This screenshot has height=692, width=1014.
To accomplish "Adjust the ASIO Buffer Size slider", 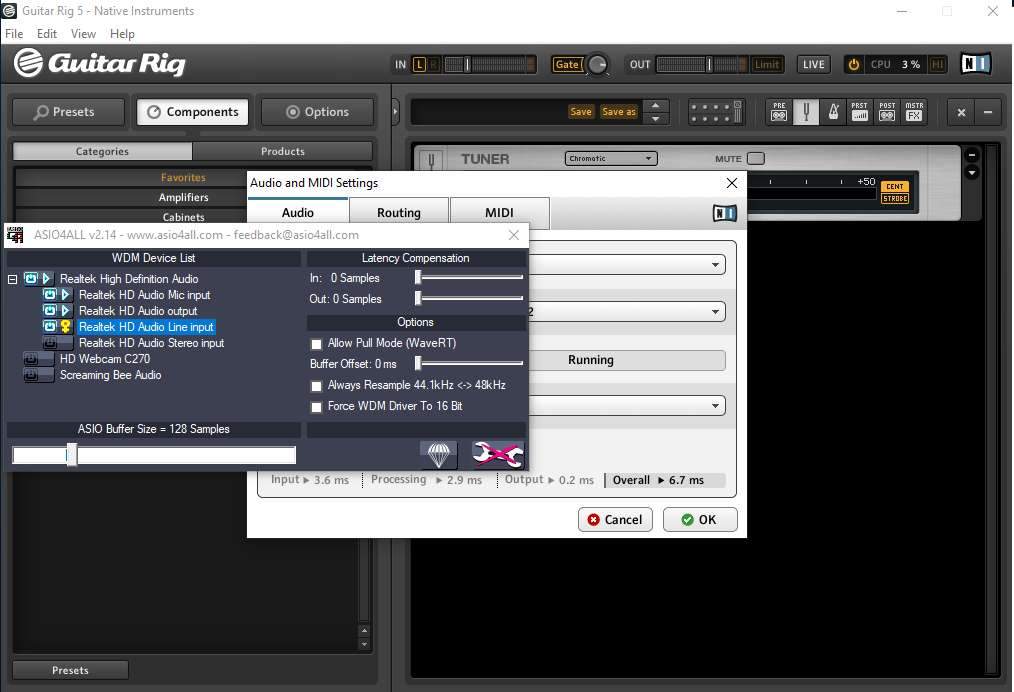I will pos(72,455).
